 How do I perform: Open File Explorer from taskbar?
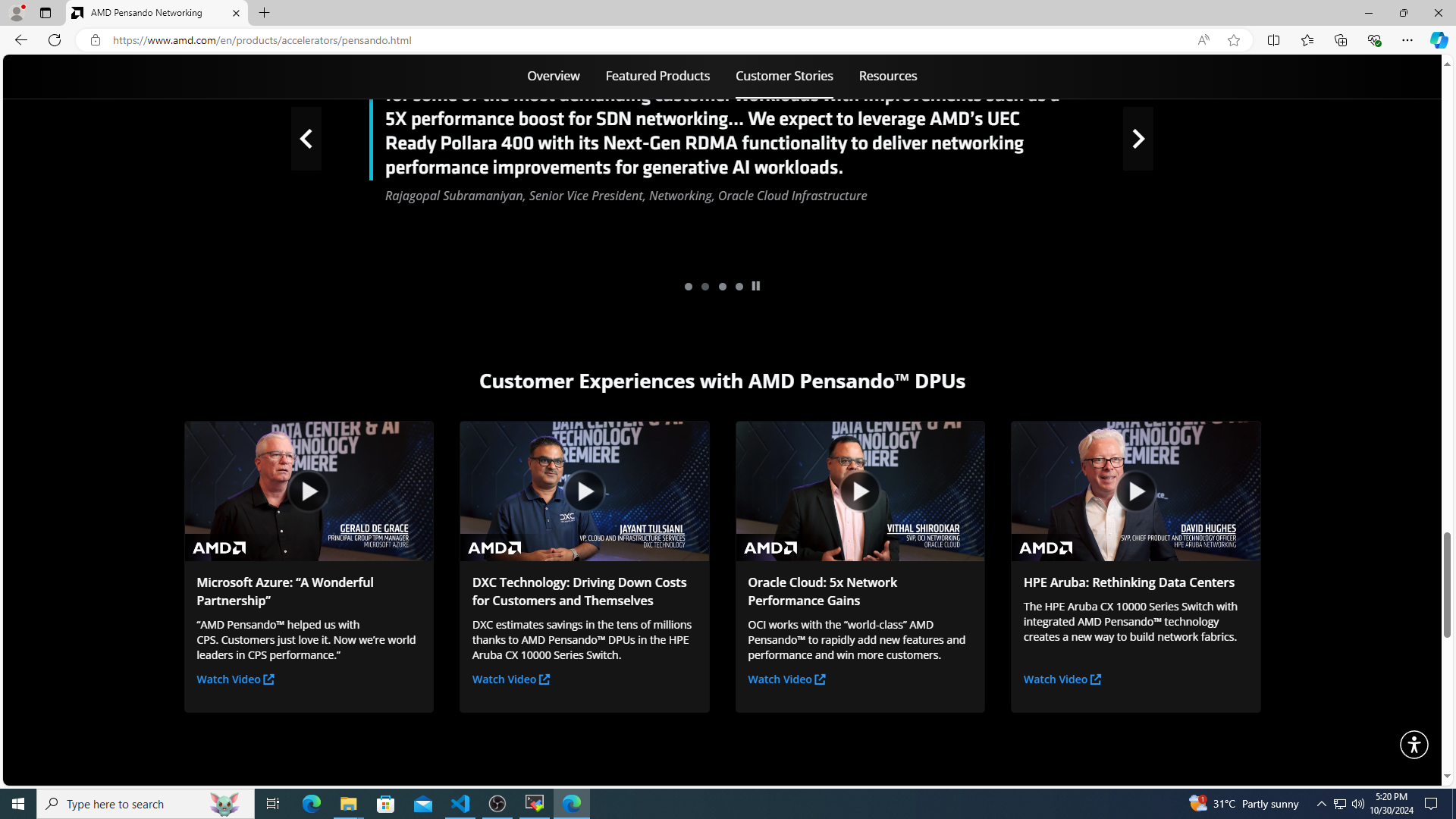click(x=348, y=804)
